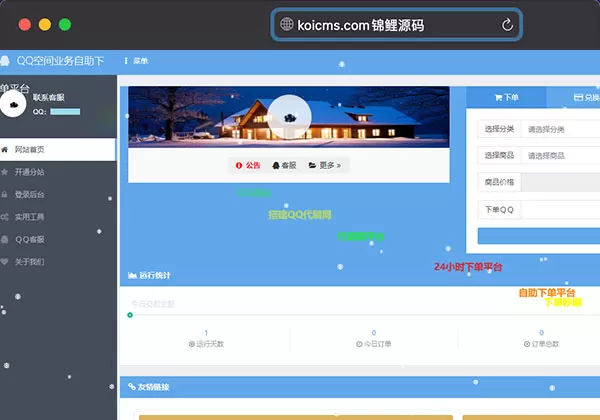
Task: Click the circular avatar on banner
Action: pos(289,117)
